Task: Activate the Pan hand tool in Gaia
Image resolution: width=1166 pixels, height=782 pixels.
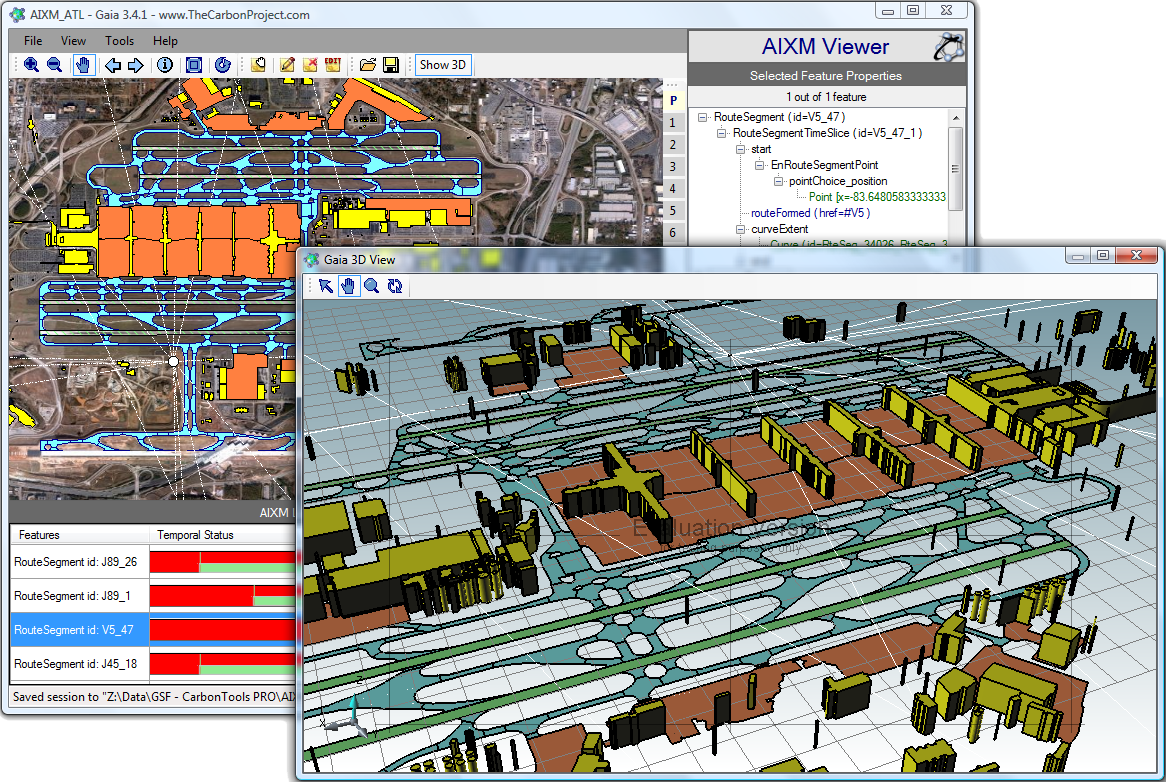Action: click(84, 65)
